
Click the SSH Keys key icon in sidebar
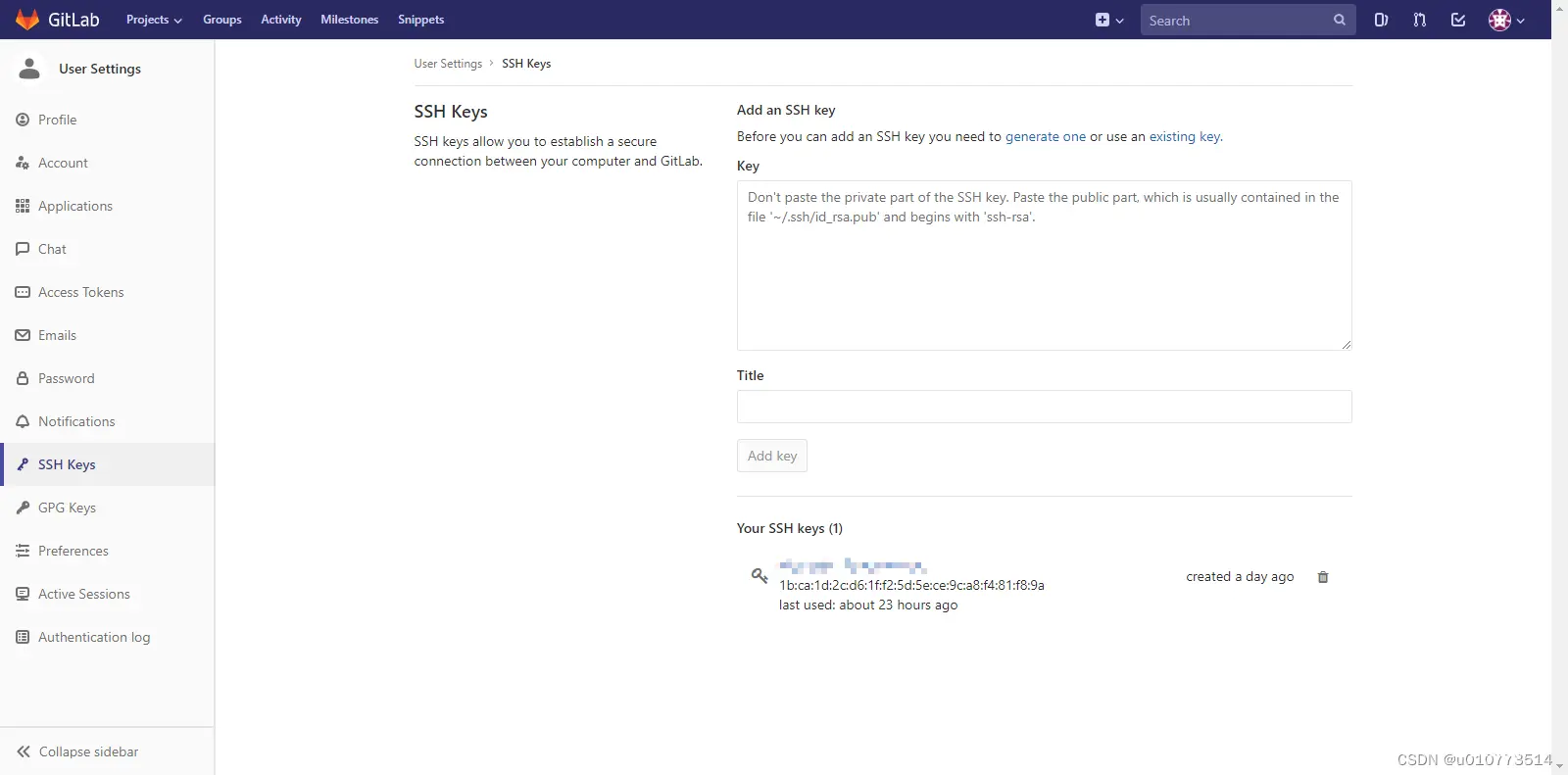tap(23, 464)
